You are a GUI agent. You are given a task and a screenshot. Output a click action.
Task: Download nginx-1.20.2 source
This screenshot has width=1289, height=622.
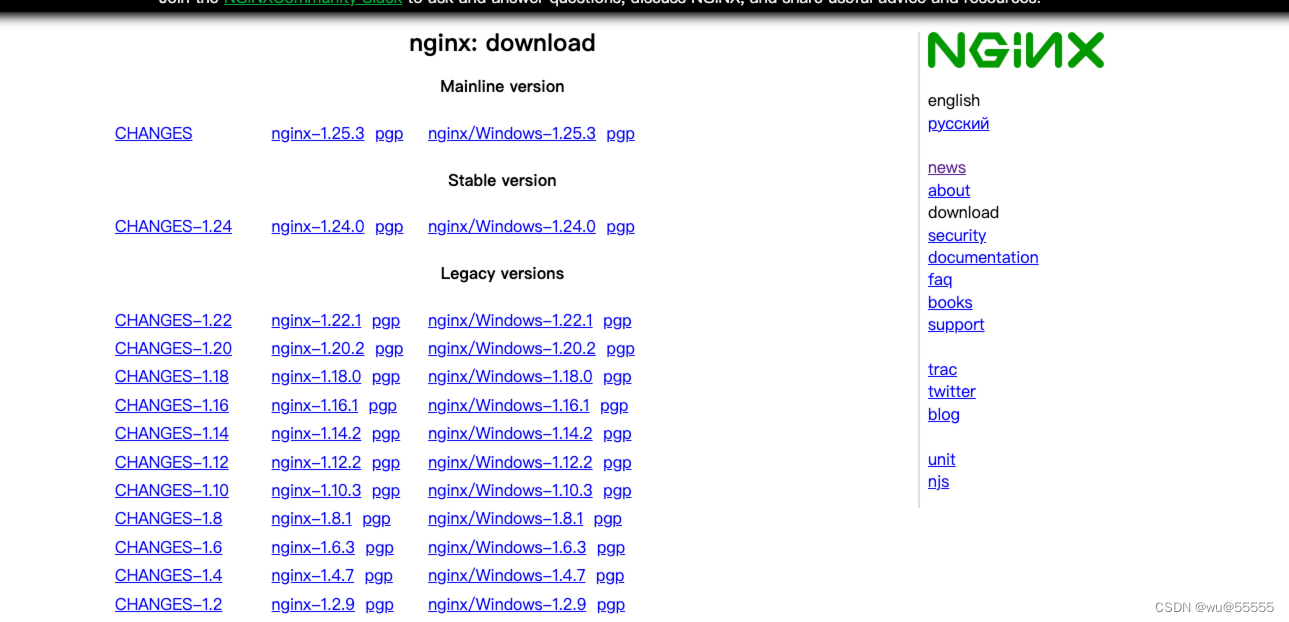pyautogui.click(x=318, y=348)
